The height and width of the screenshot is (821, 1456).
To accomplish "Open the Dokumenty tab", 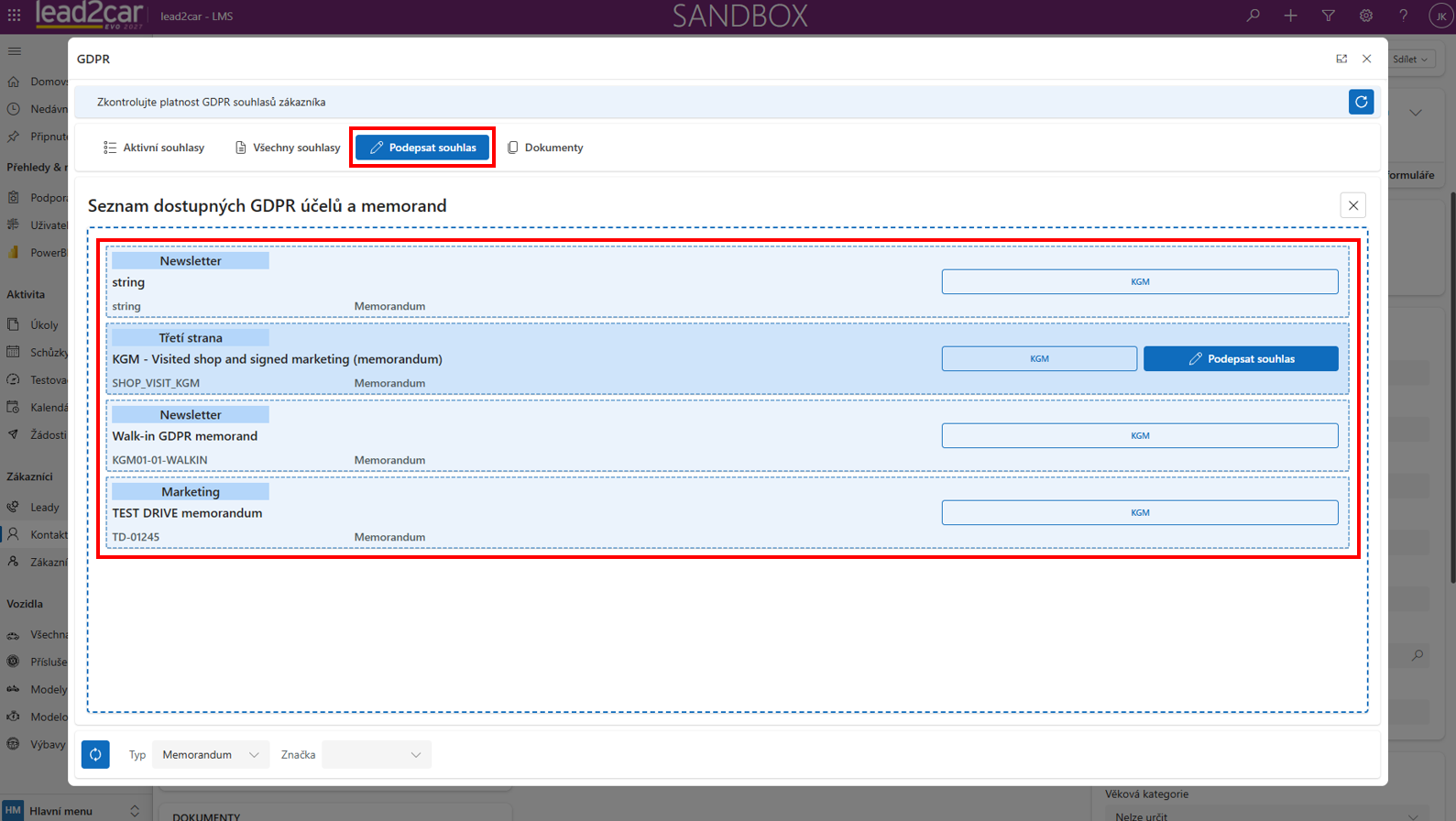I will pyautogui.click(x=545, y=148).
